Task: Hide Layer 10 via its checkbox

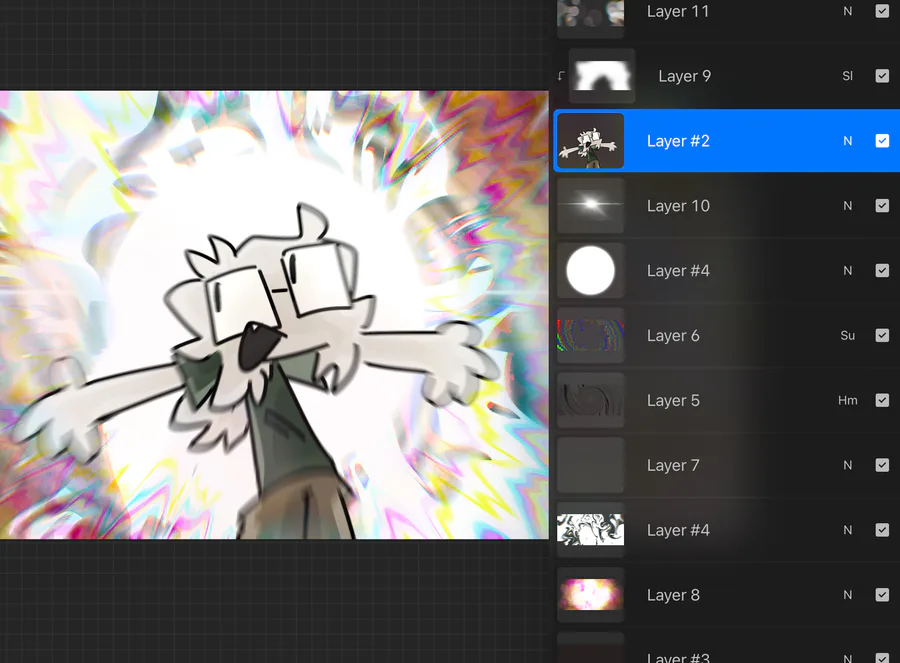Action: 882,206
